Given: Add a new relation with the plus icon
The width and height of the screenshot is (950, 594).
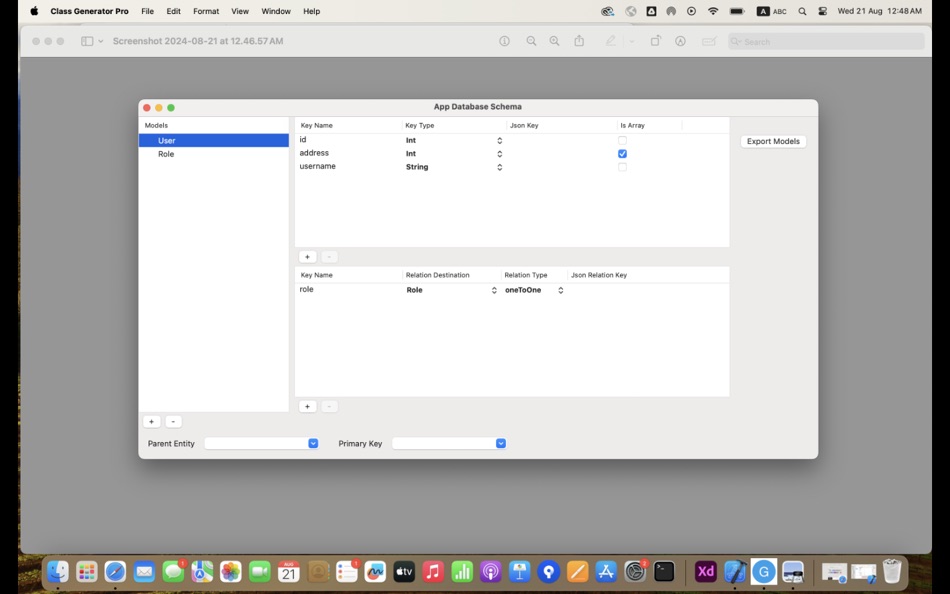Looking at the screenshot, I should click(307, 406).
